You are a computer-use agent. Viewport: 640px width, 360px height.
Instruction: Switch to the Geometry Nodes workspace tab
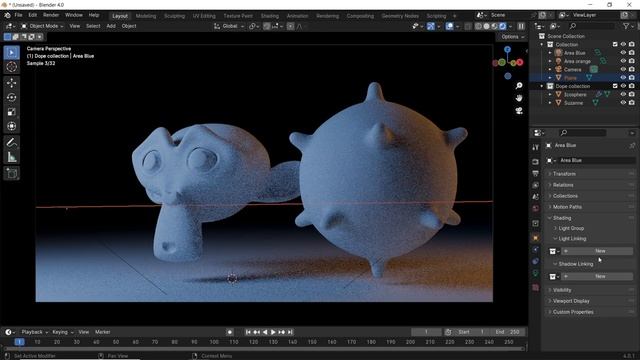coord(400,16)
